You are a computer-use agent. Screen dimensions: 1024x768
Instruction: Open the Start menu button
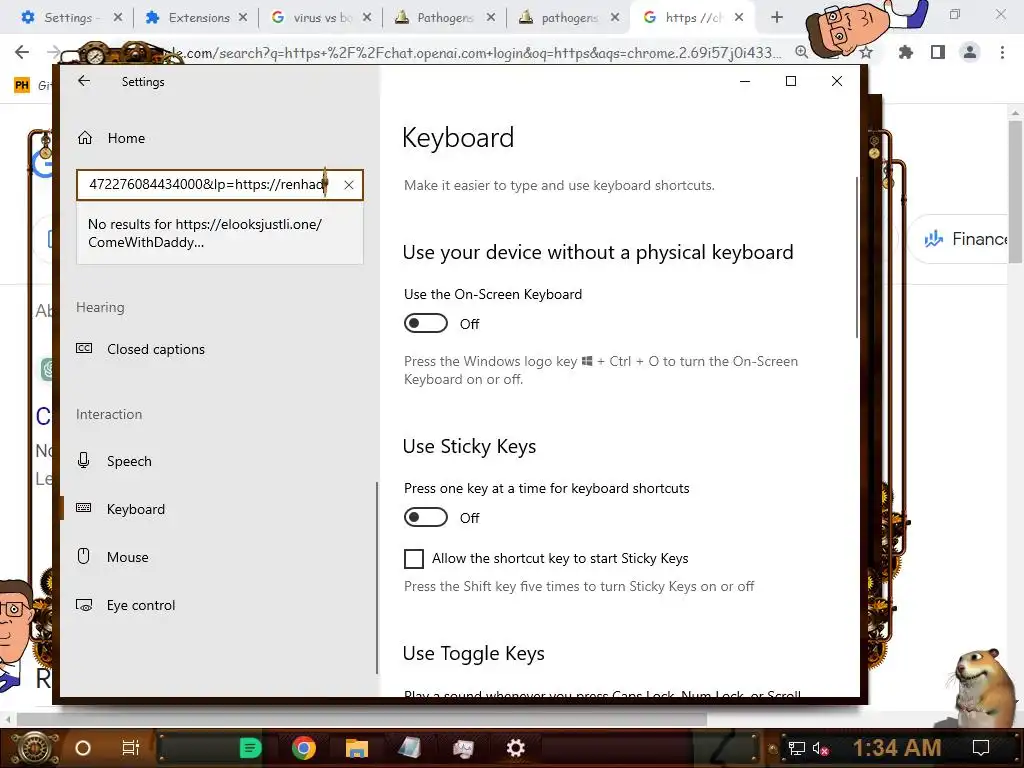click(x=35, y=748)
